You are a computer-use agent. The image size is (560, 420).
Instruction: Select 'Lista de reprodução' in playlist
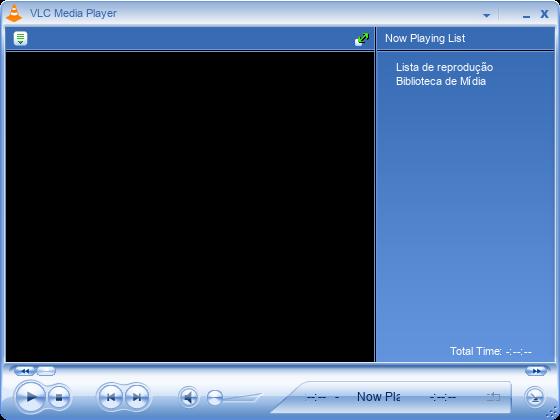(444, 67)
